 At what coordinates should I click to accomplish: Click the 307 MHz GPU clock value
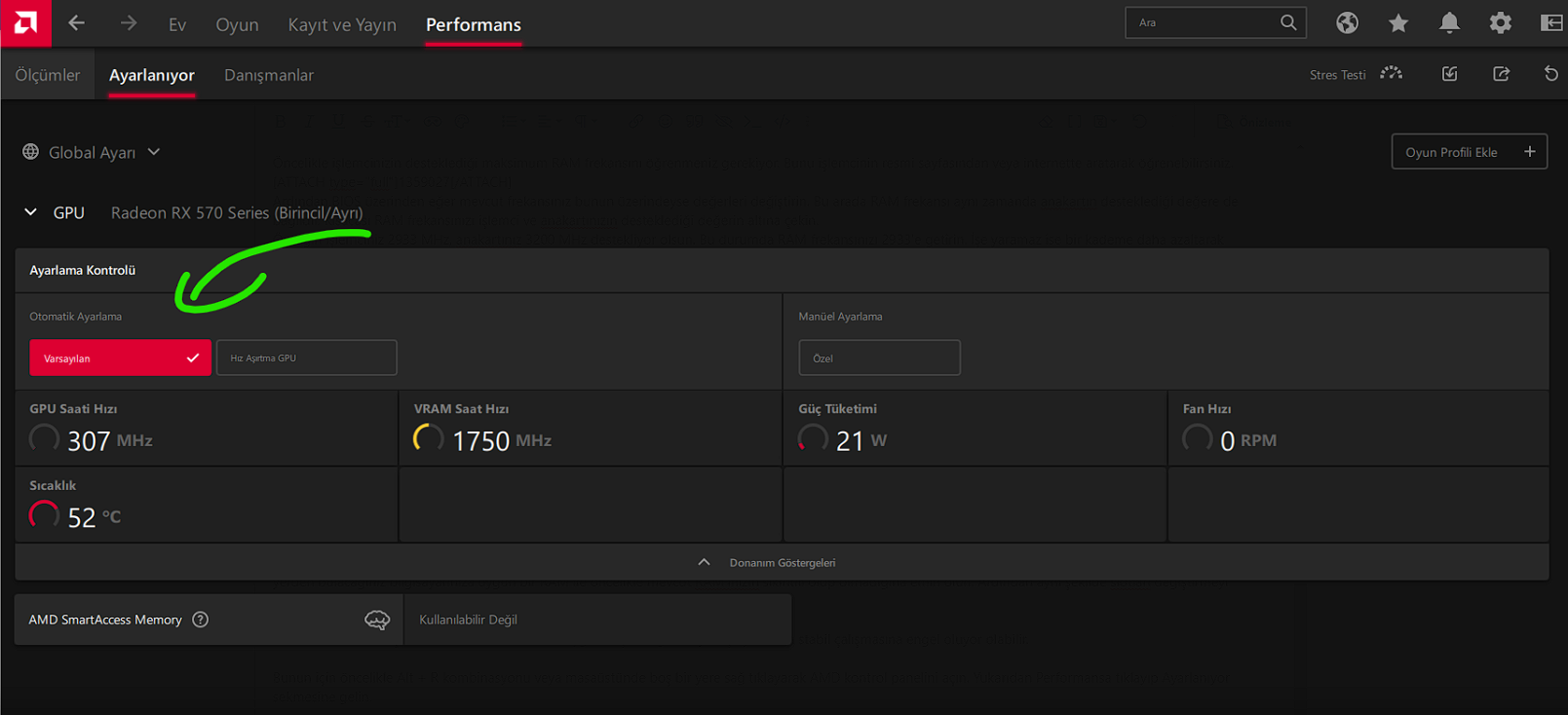[x=110, y=441]
